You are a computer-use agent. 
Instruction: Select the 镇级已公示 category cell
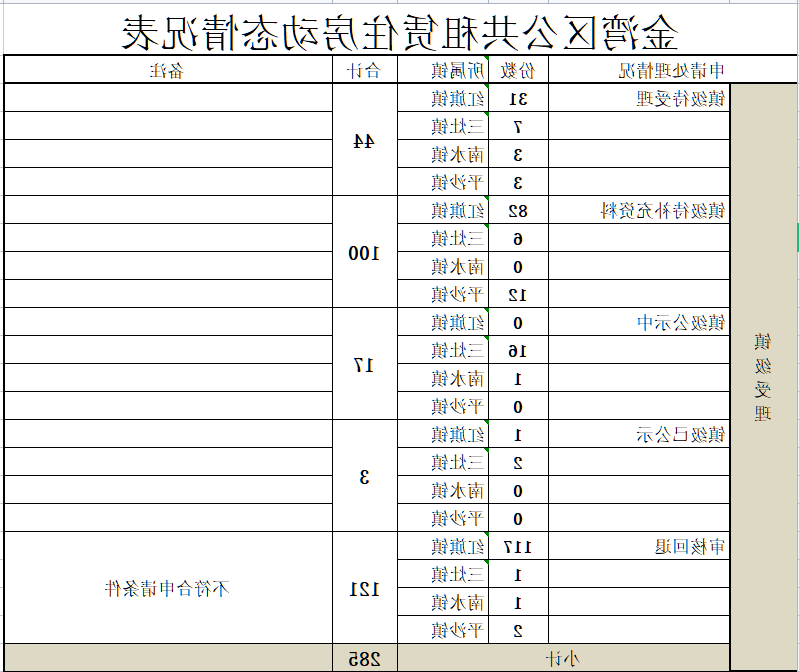(639, 434)
